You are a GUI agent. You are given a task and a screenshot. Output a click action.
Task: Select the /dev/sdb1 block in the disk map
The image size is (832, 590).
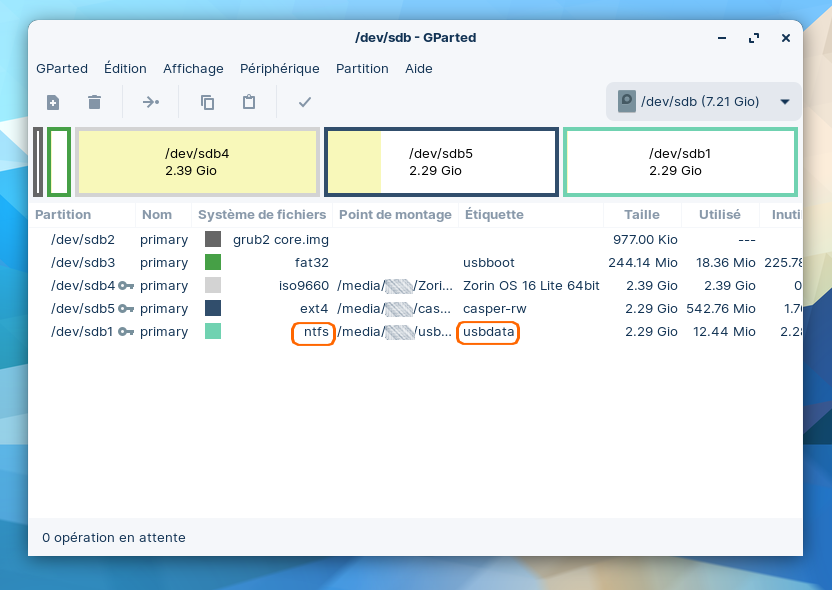(680, 162)
